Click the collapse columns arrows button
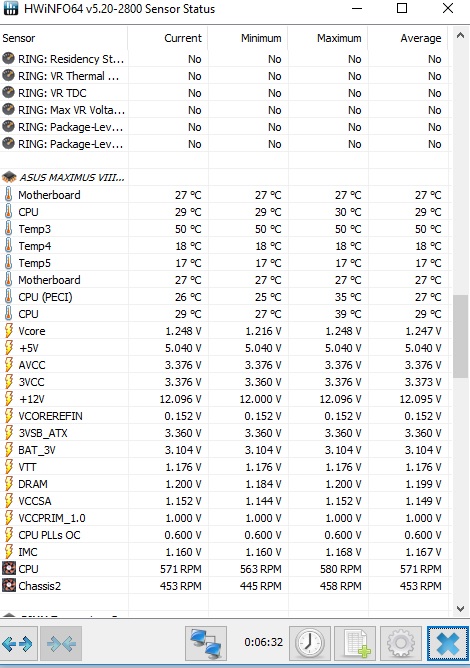The image size is (470, 668). (61, 643)
